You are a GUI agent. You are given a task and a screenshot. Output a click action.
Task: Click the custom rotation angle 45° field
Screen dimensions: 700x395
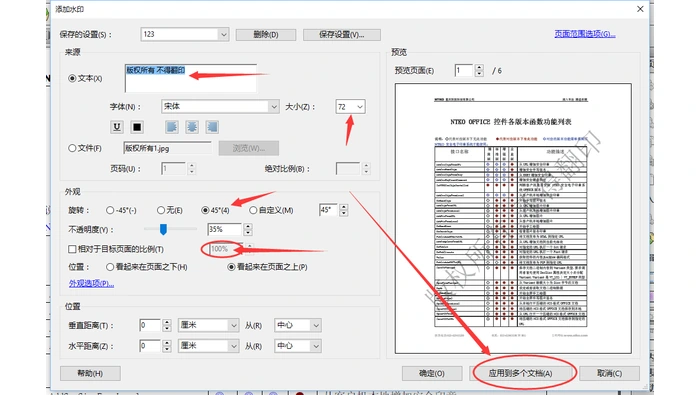[x=328, y=210]
